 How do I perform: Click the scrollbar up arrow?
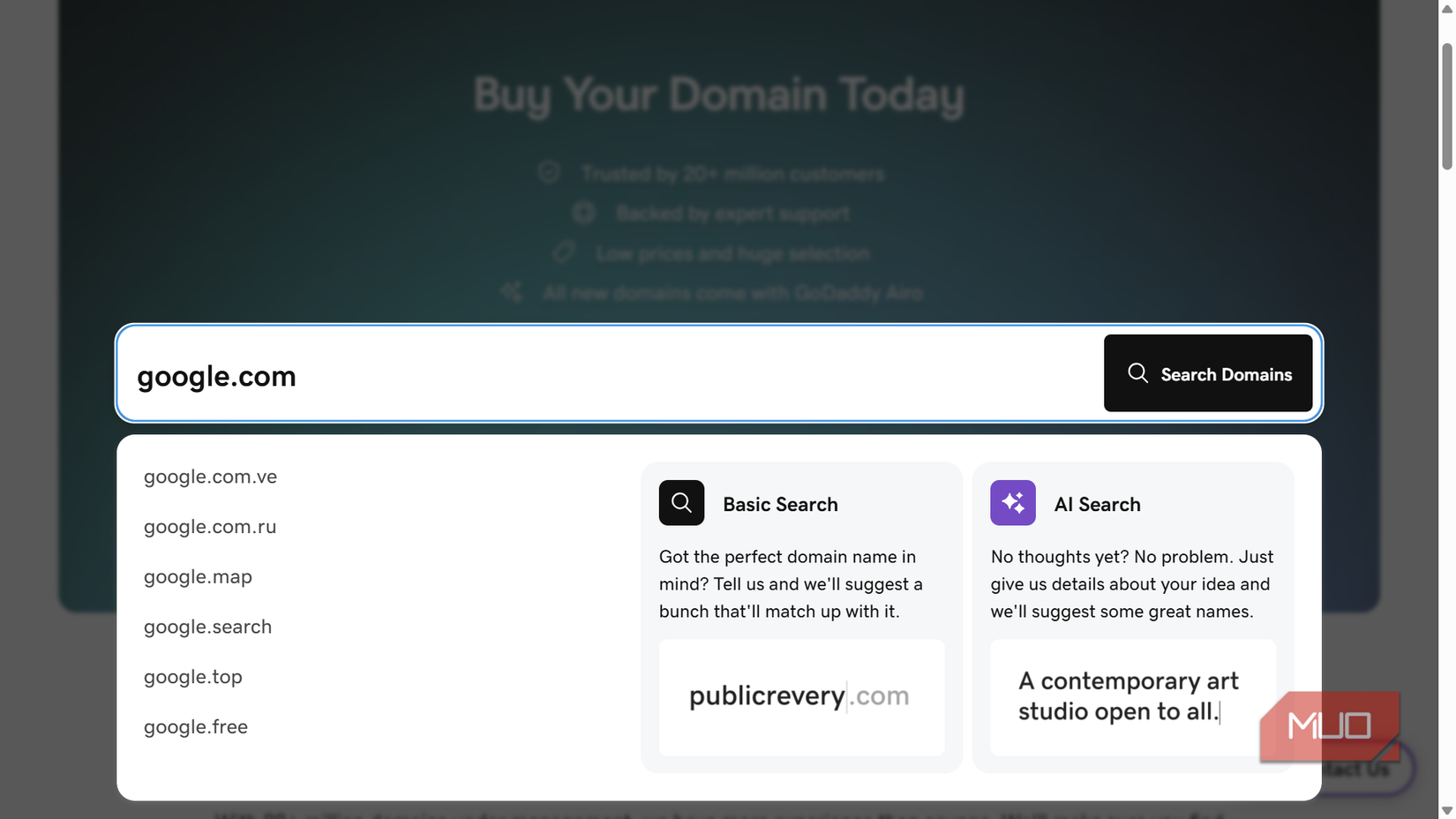(1447, 8)
